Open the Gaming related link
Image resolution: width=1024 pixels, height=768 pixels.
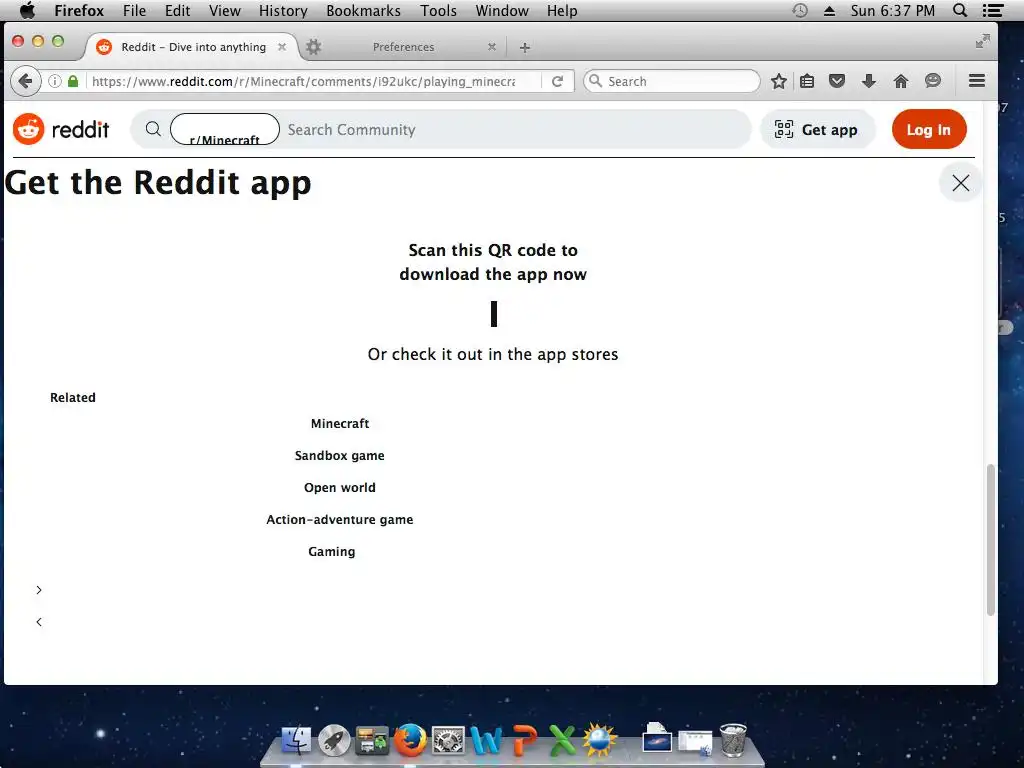332,551
